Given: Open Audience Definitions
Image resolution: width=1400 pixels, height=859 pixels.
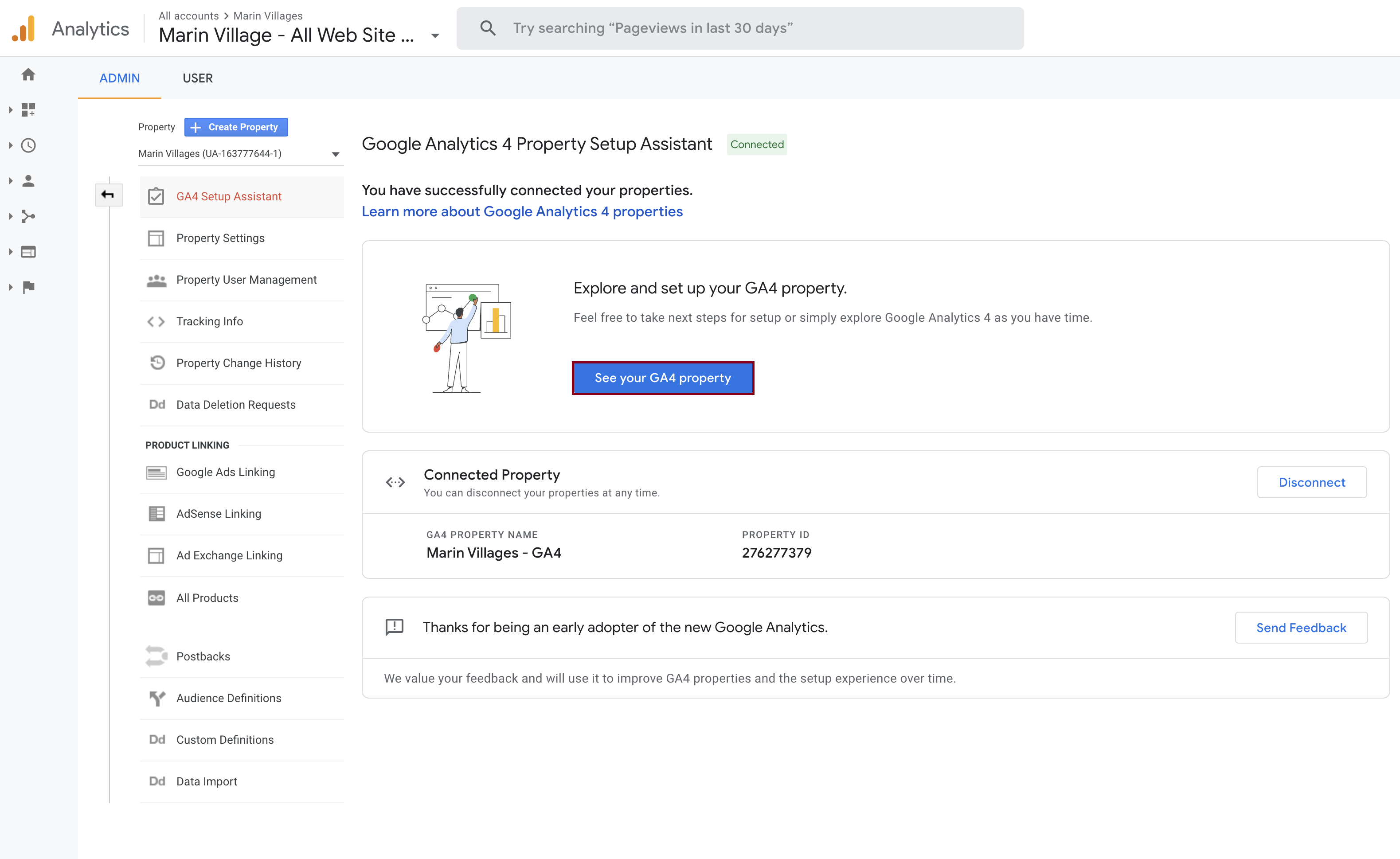Looking at the screenshot, I should click(242, 698).
